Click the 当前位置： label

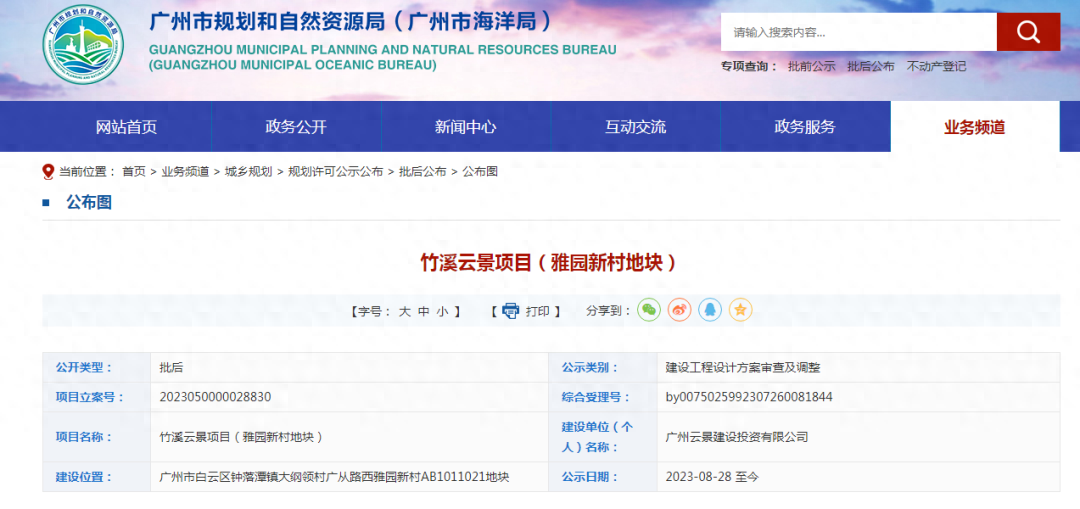pyautogui.click(x=87, y=172)
